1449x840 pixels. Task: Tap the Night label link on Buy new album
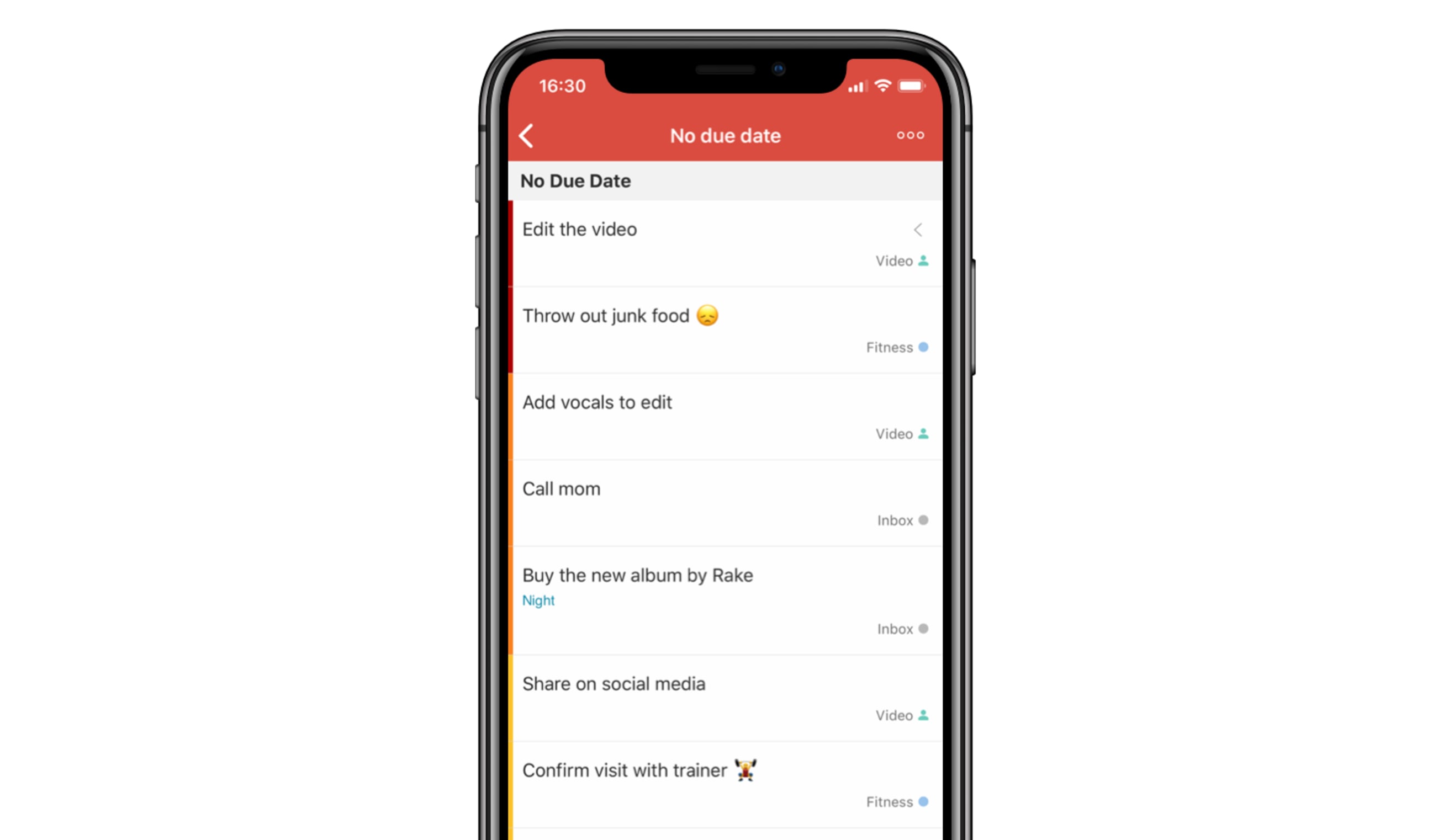click(538, 601)
